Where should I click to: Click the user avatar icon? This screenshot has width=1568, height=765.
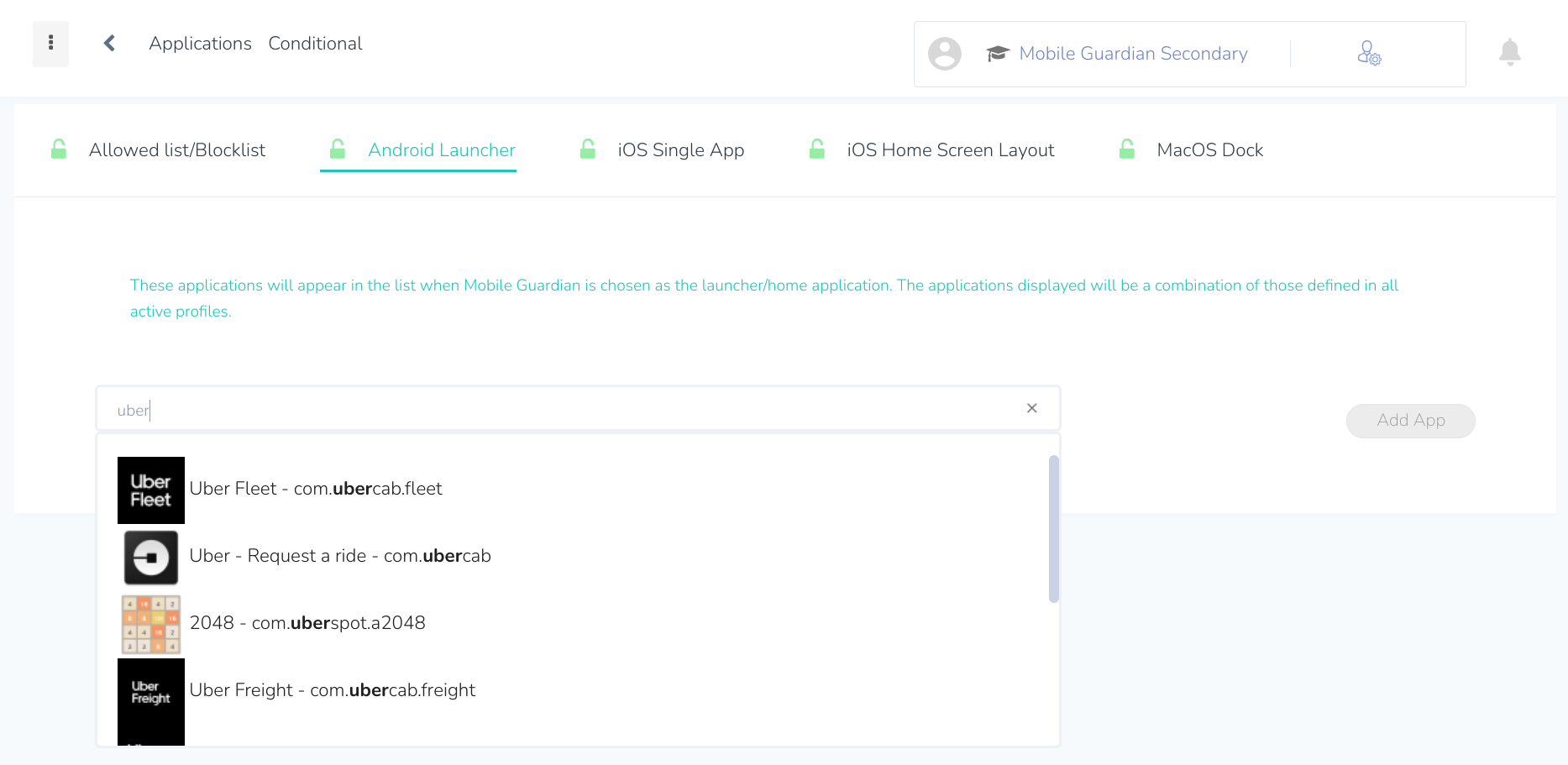click(x=945, y=54)
